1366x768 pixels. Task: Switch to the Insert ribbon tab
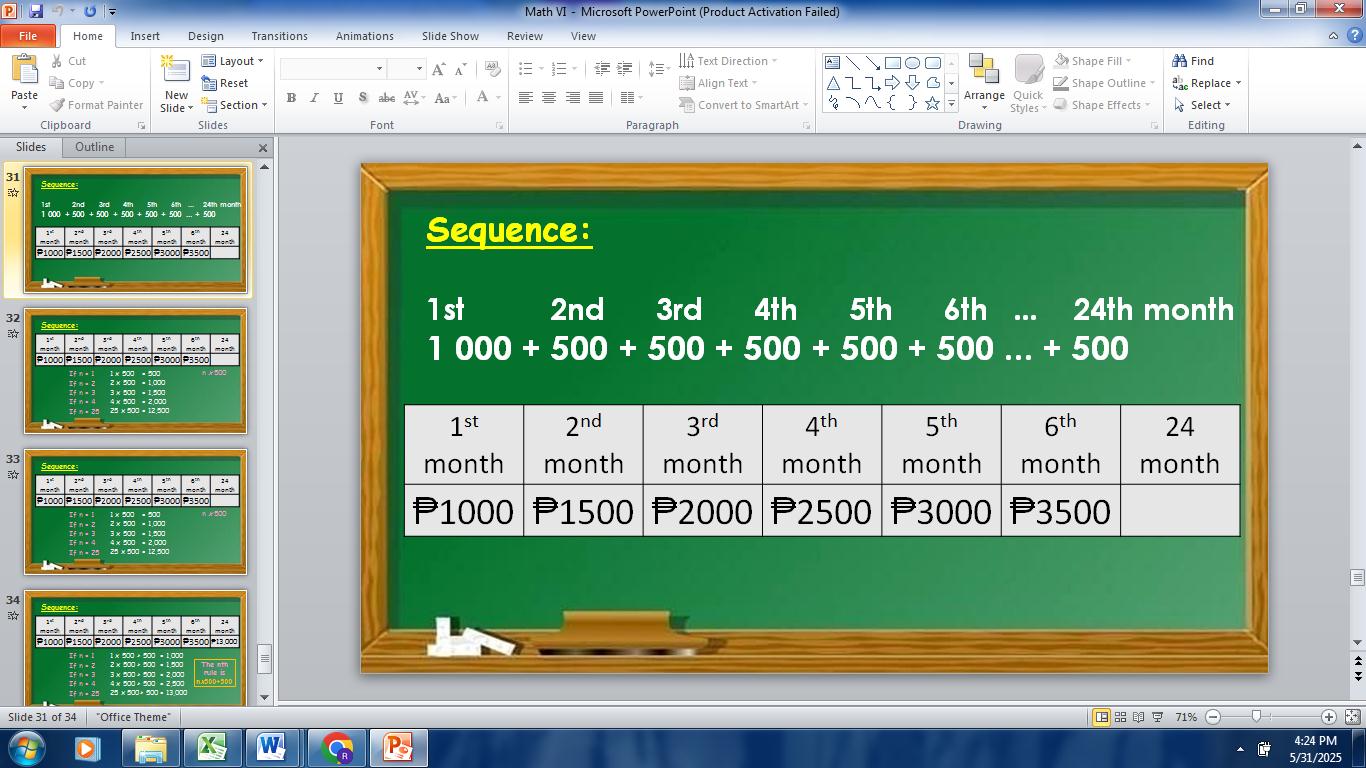pos(145,36)
